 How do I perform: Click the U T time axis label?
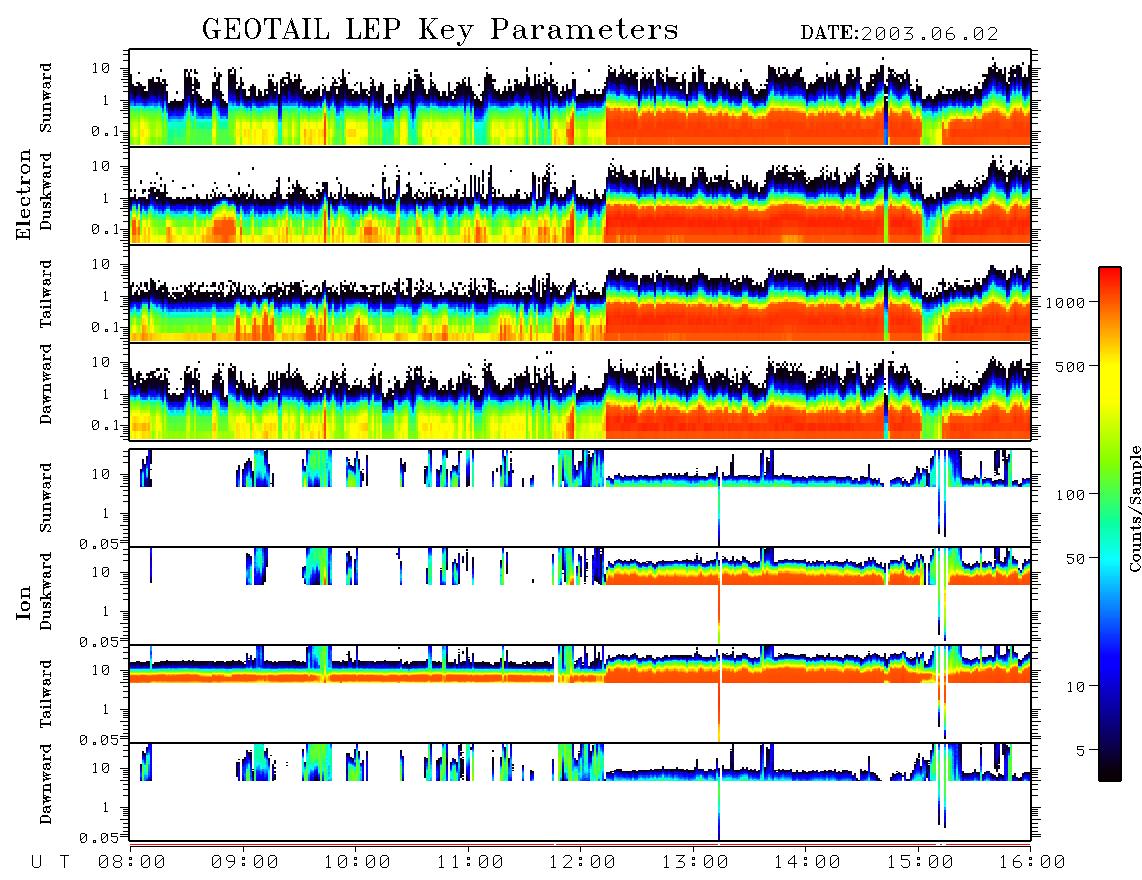51,862
